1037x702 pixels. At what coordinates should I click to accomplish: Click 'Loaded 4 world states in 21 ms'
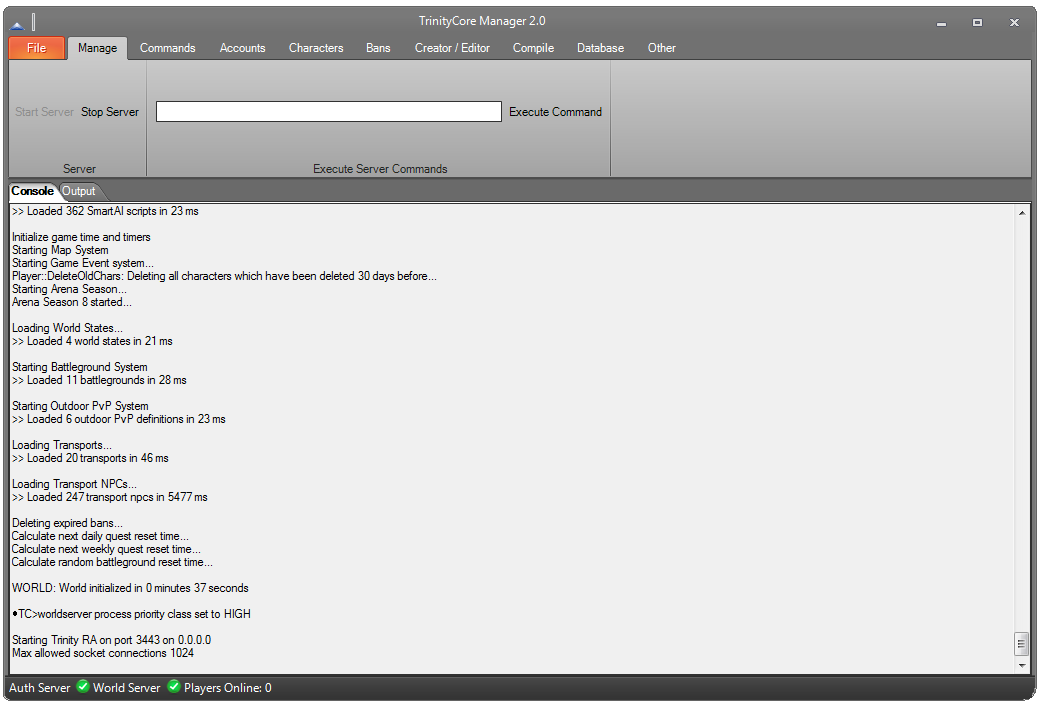point(92,341)
